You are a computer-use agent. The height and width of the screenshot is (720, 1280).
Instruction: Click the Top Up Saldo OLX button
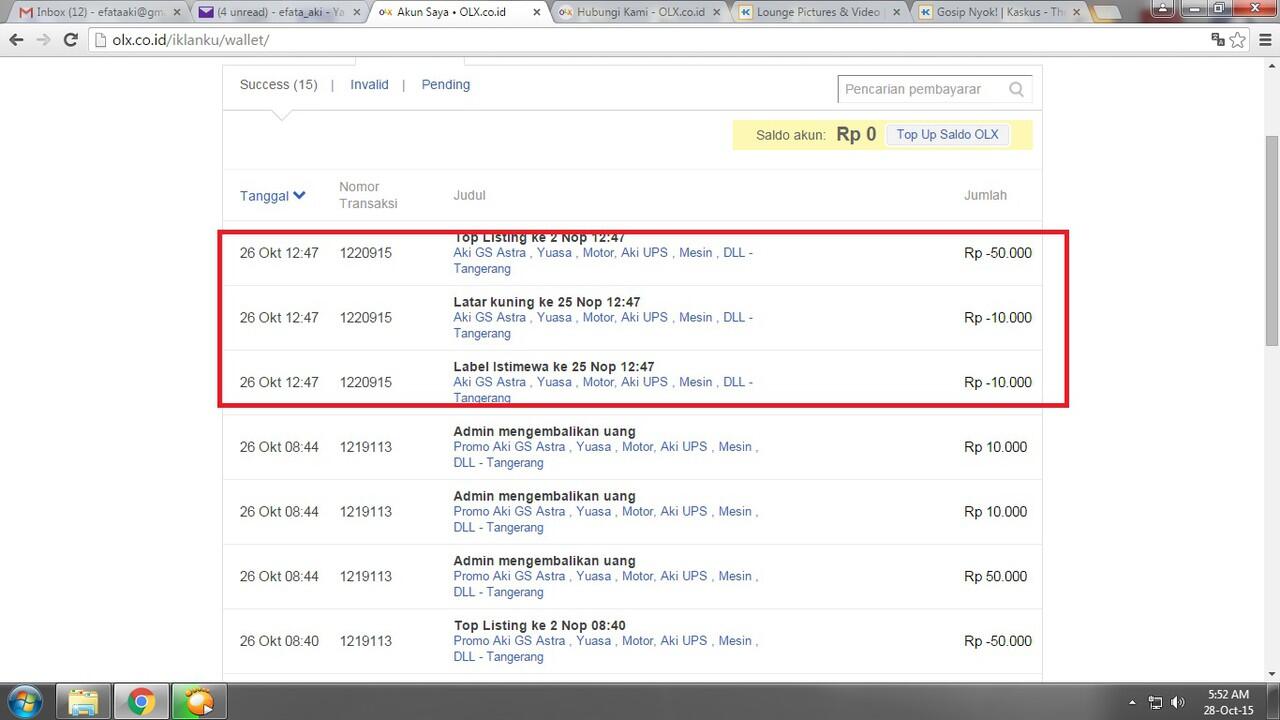[947, 135]
